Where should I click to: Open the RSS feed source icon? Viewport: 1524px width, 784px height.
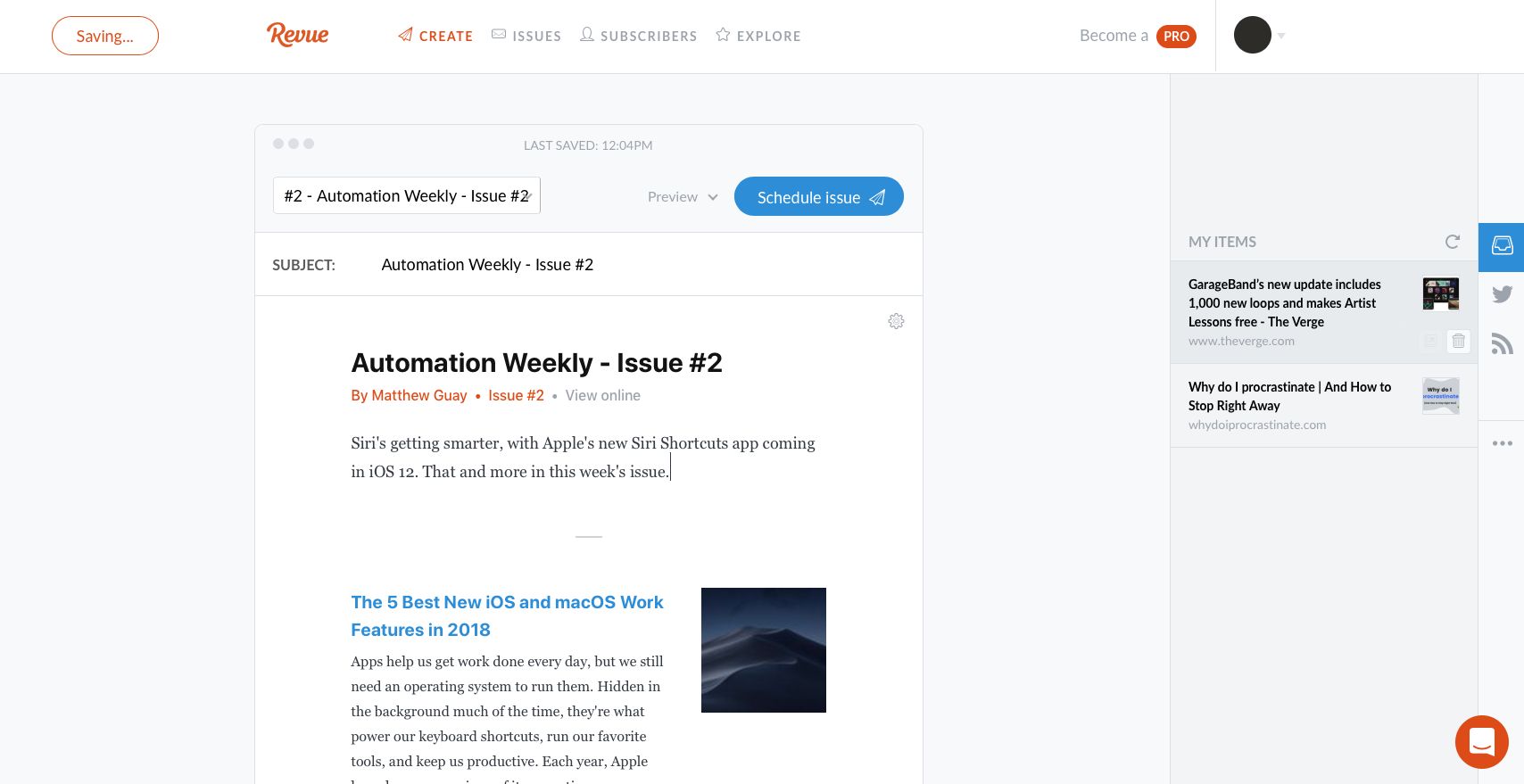pos(1502,343)
